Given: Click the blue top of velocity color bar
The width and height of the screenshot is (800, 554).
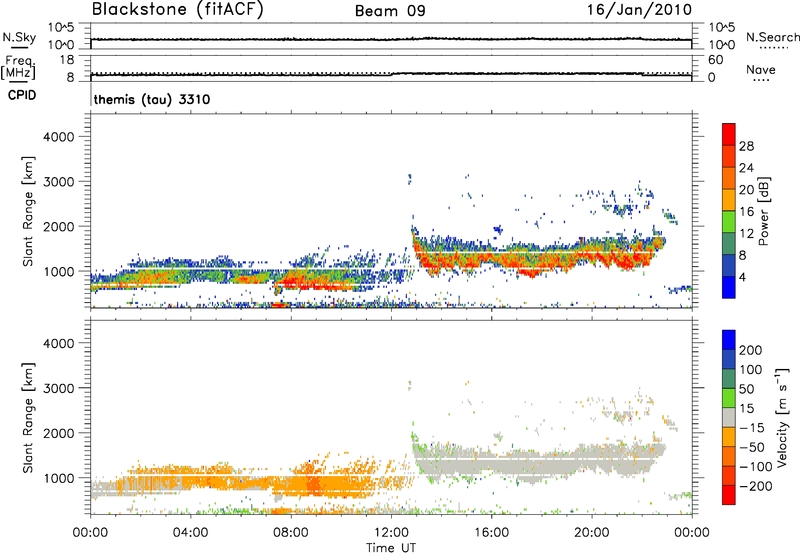Looking at the screenshot, I should tap(729, 340).
